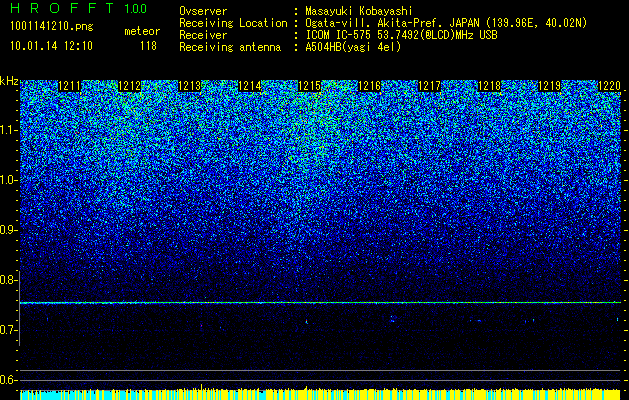Image resolution: width=629 pixels, height=400 pixels.
Task: Select the file name 1001141210.png
Action: tap(52, 27)
